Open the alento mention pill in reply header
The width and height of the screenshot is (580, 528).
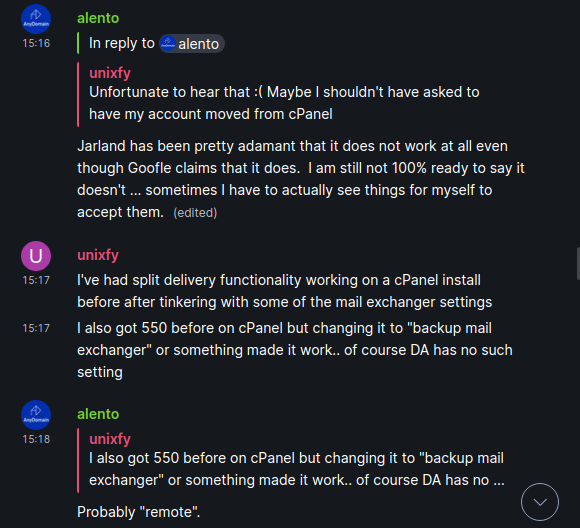coord(192,44)
